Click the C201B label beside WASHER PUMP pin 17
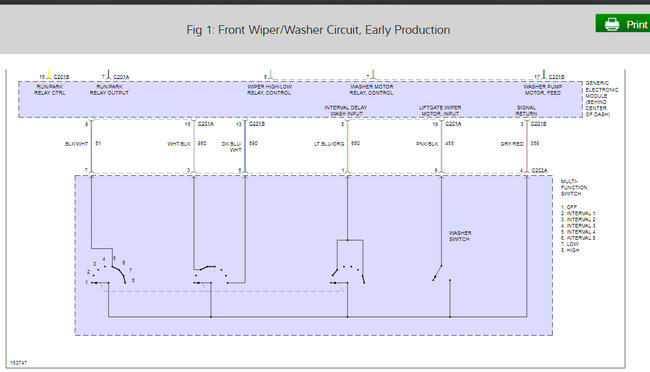Viewport: 650px width, 372px height. click(x=556, y=77)
